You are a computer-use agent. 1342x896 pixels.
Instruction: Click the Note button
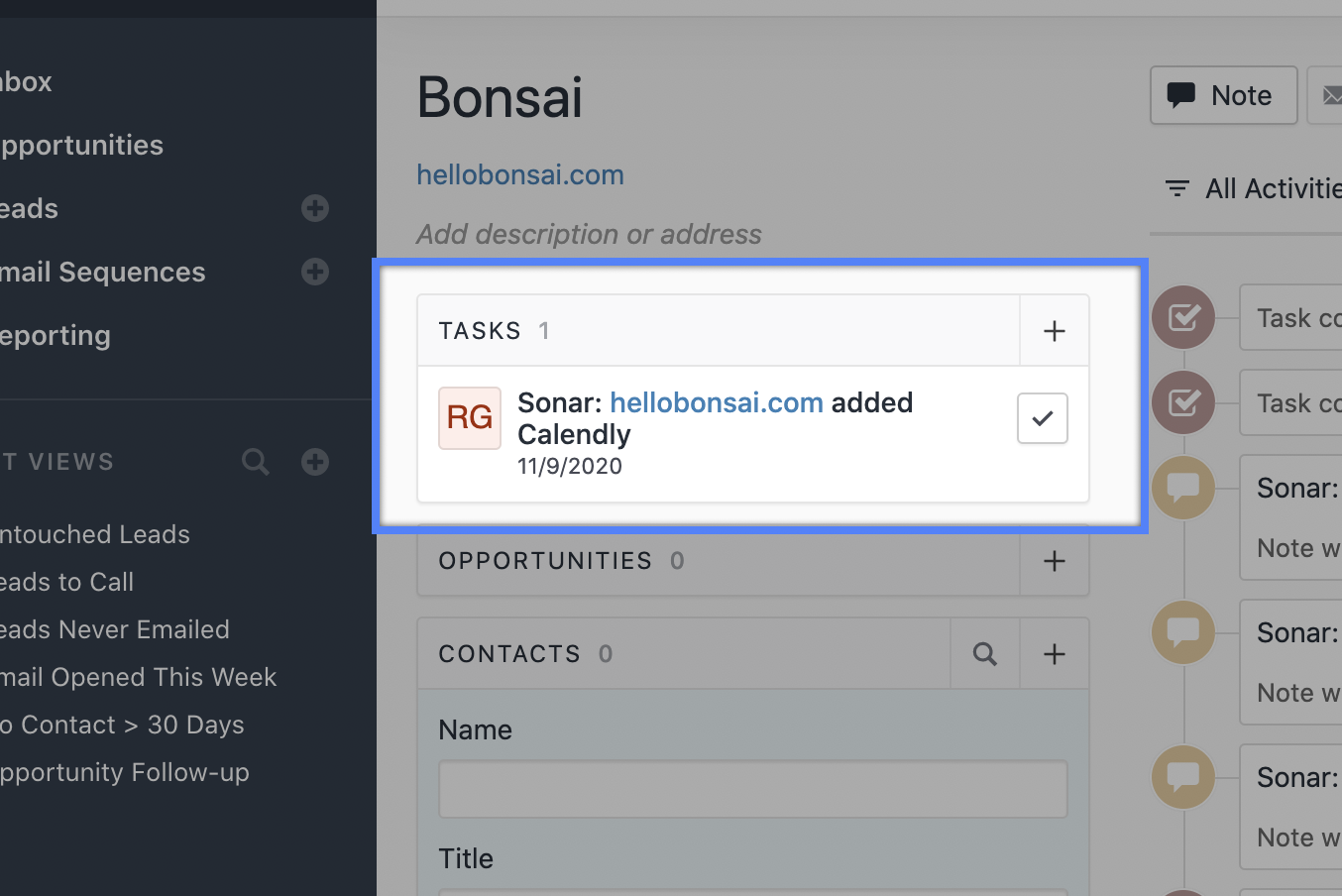tap(1224, 95)
